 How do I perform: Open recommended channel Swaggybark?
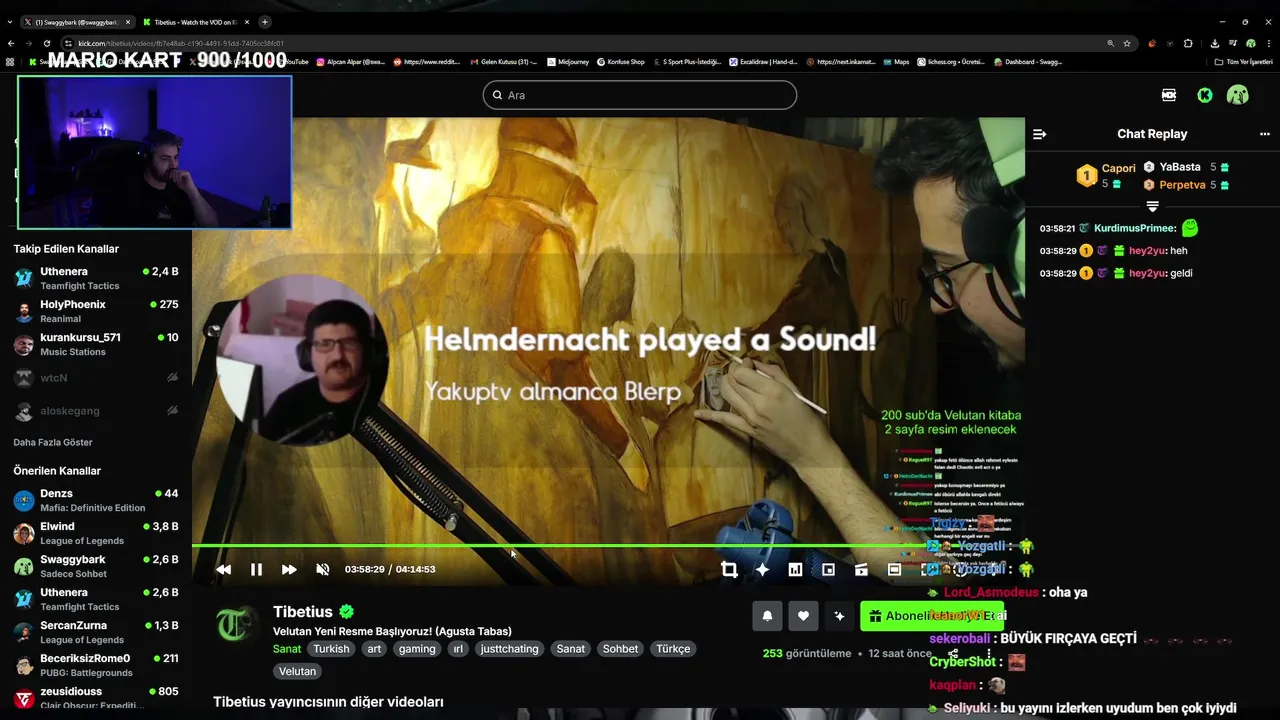click(x=96, y=566)
